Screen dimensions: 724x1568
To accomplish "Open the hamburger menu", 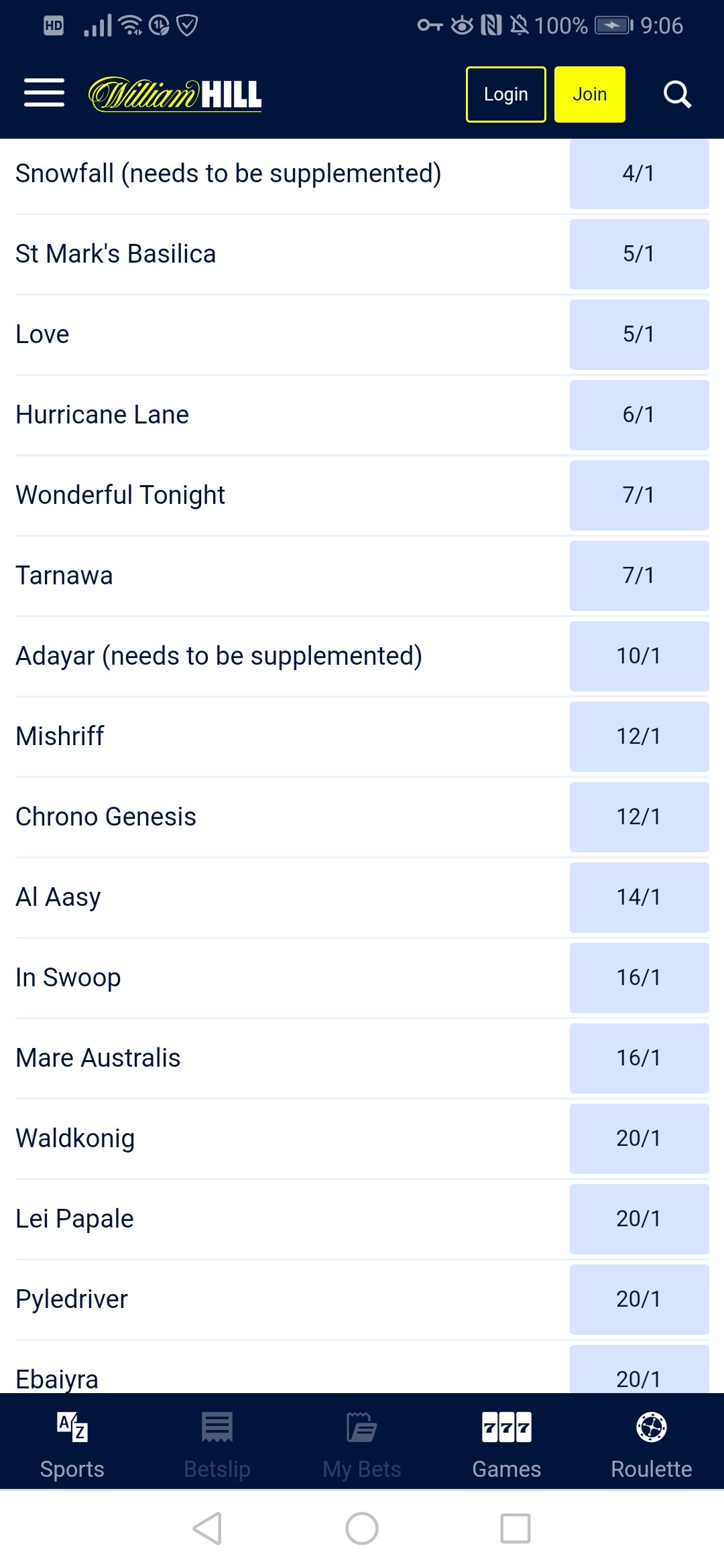I will click(44, 93).
